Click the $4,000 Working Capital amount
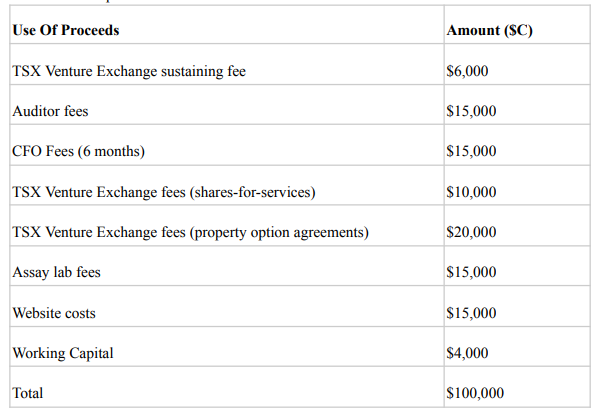 (x=468, y=353)
